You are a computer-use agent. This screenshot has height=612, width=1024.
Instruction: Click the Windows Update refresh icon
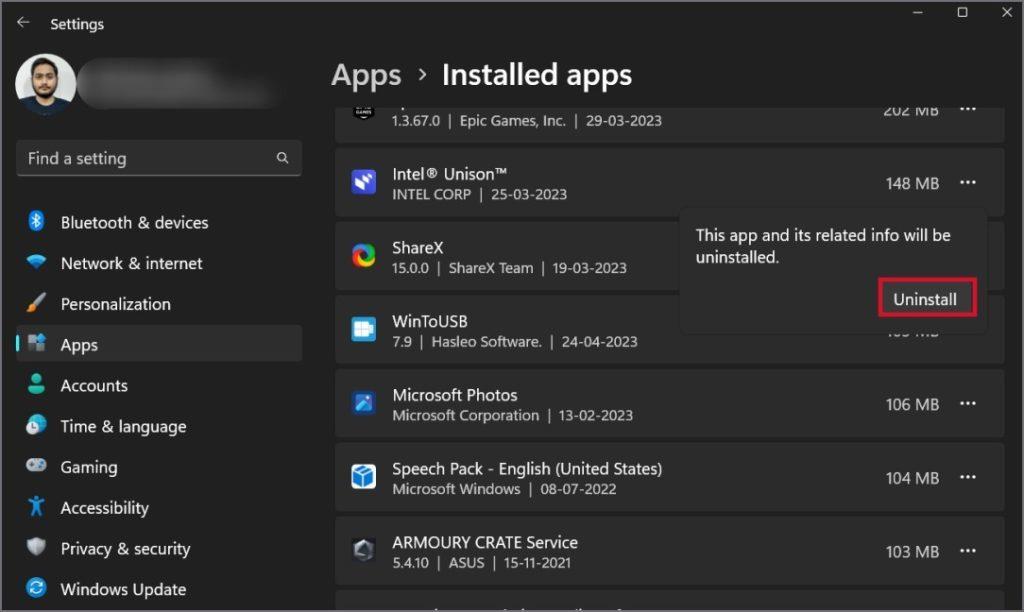[36, 588]
